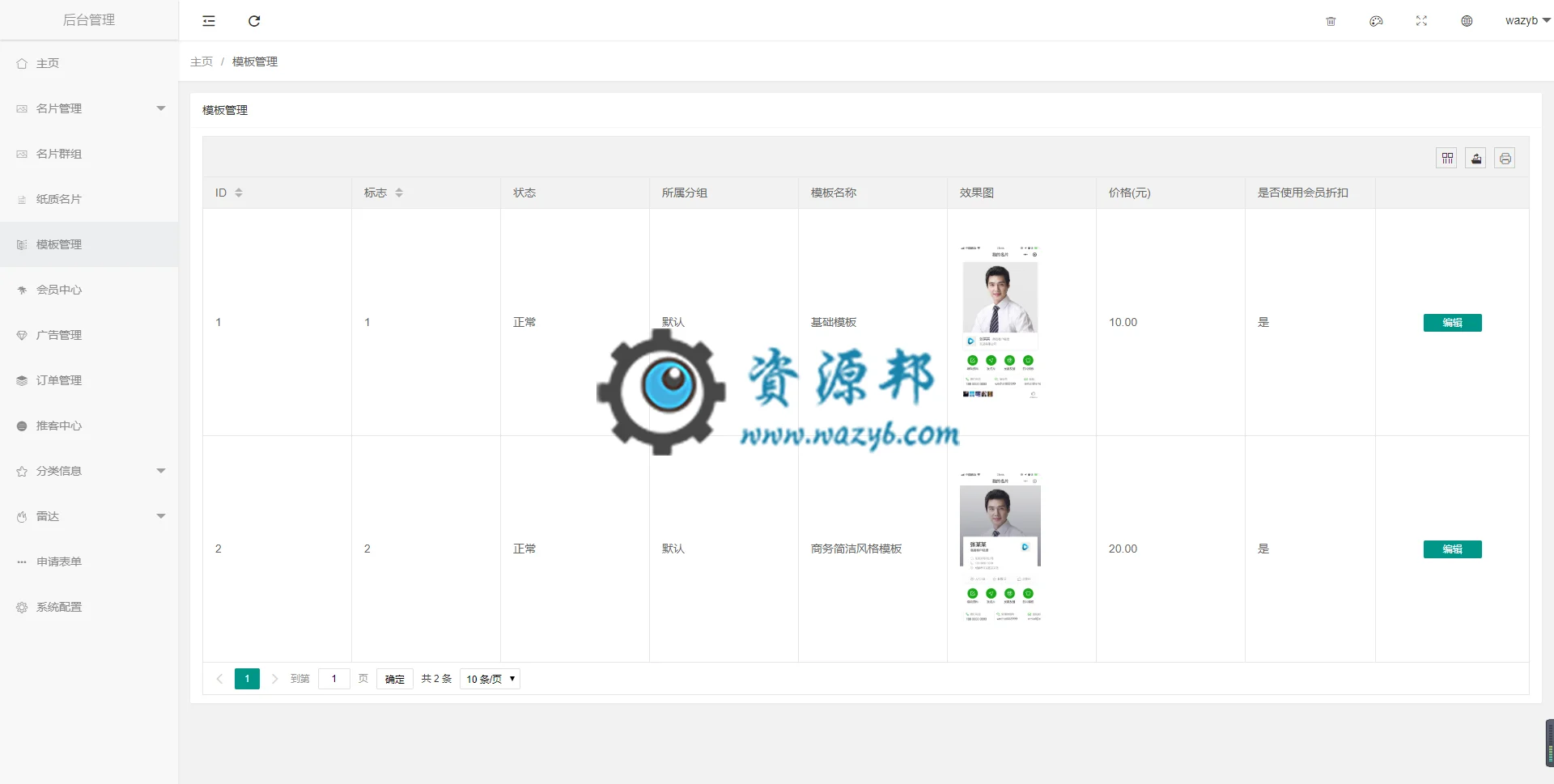Image resolution: width=1554 pixels, height=784 pixels.
Task: Open 主页 in the sidebar
Action: tap(89, 63)
